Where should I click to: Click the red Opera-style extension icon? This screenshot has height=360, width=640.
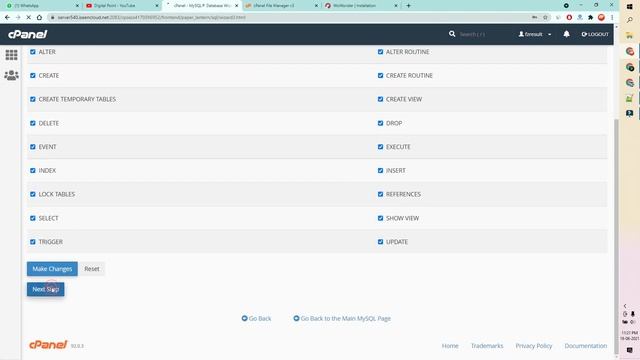click(x=569, y=17)
